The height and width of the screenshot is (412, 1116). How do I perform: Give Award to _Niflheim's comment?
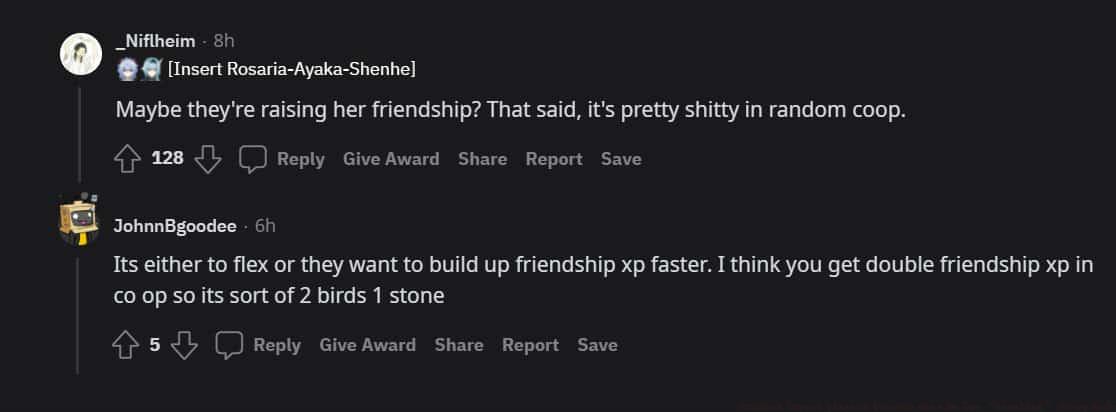(391, 159)
